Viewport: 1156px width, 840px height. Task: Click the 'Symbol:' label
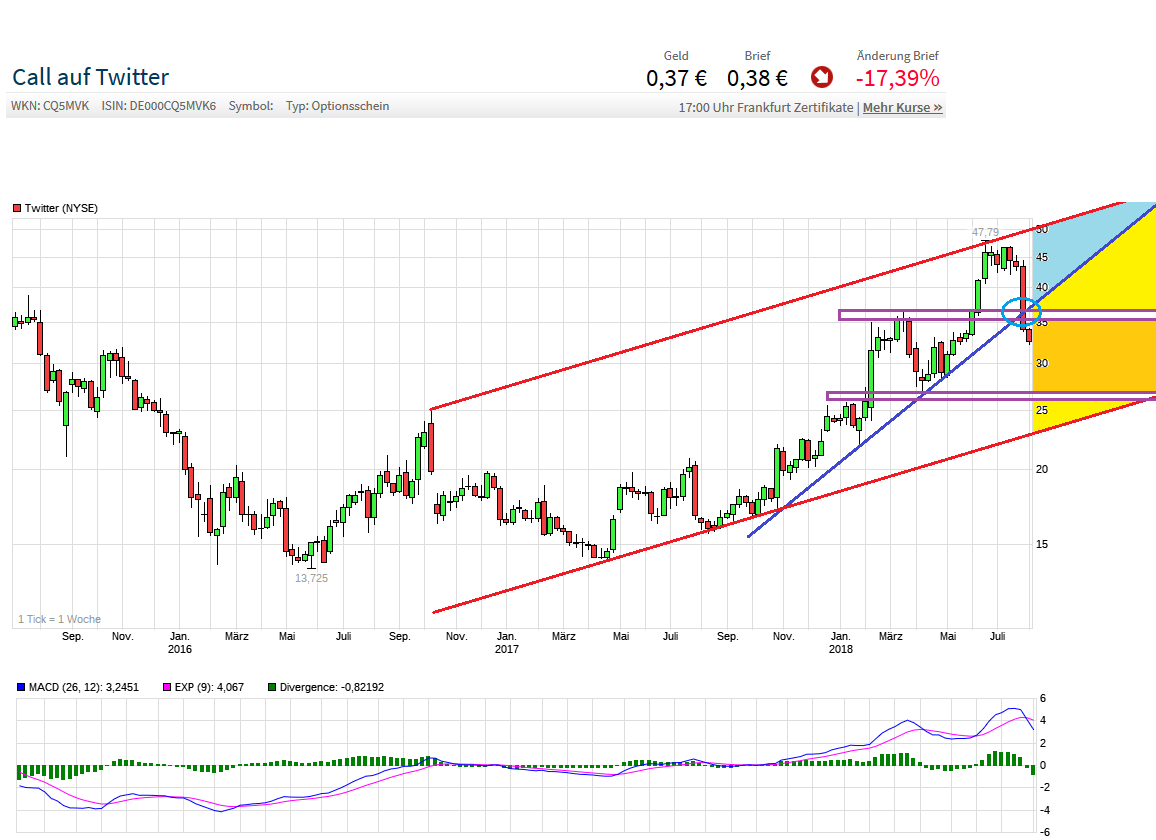click(251, 106)
